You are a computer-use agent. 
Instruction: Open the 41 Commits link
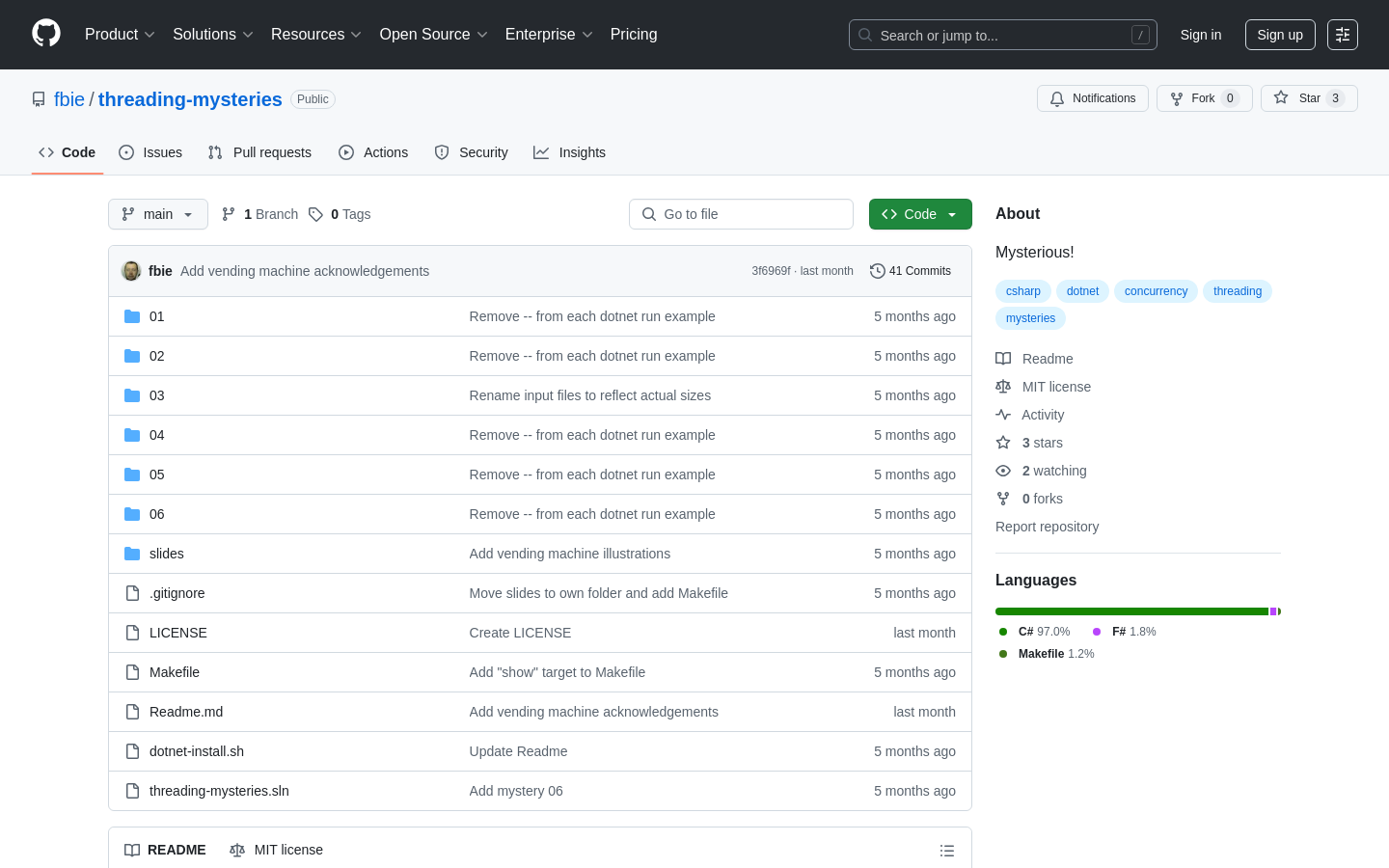click(911, 271)
